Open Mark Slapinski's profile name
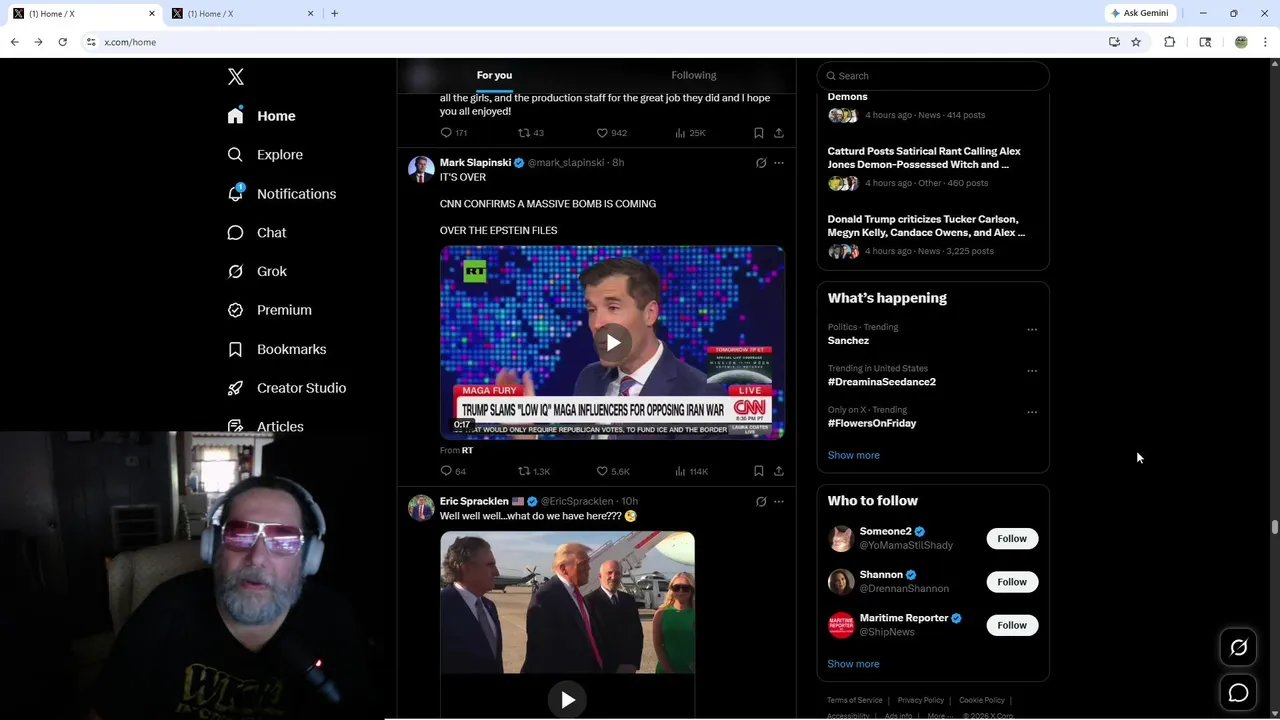 pos(475,163)
